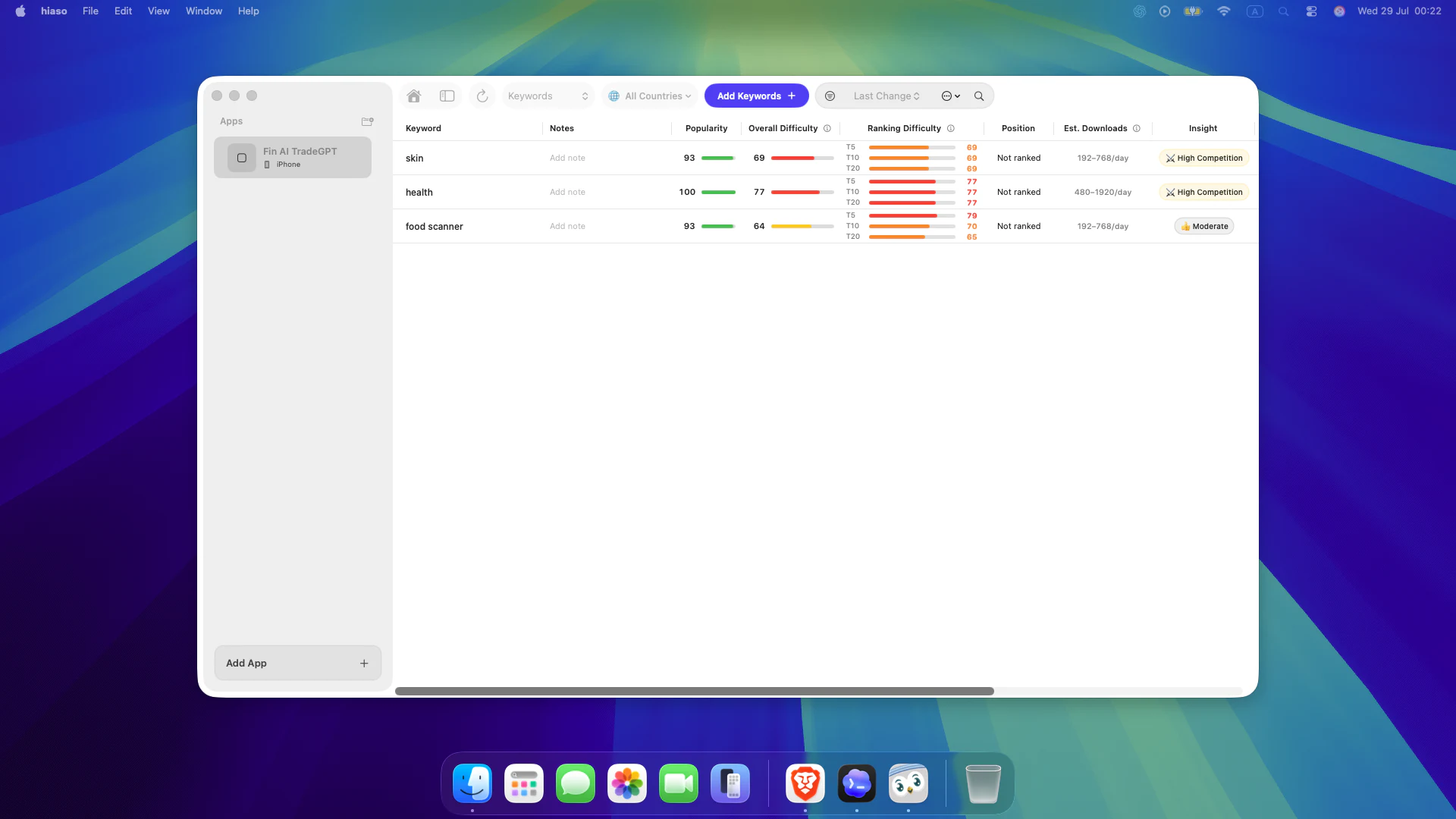
Task: Click Not ranked position for food scanner
Action: (1018, 226)
